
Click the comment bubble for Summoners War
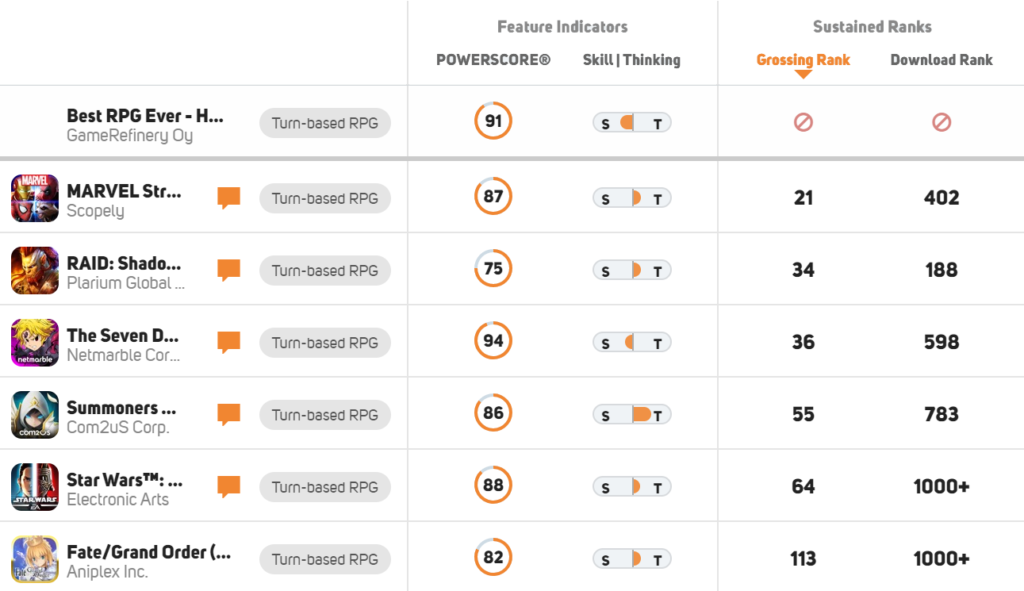(229, 414)
